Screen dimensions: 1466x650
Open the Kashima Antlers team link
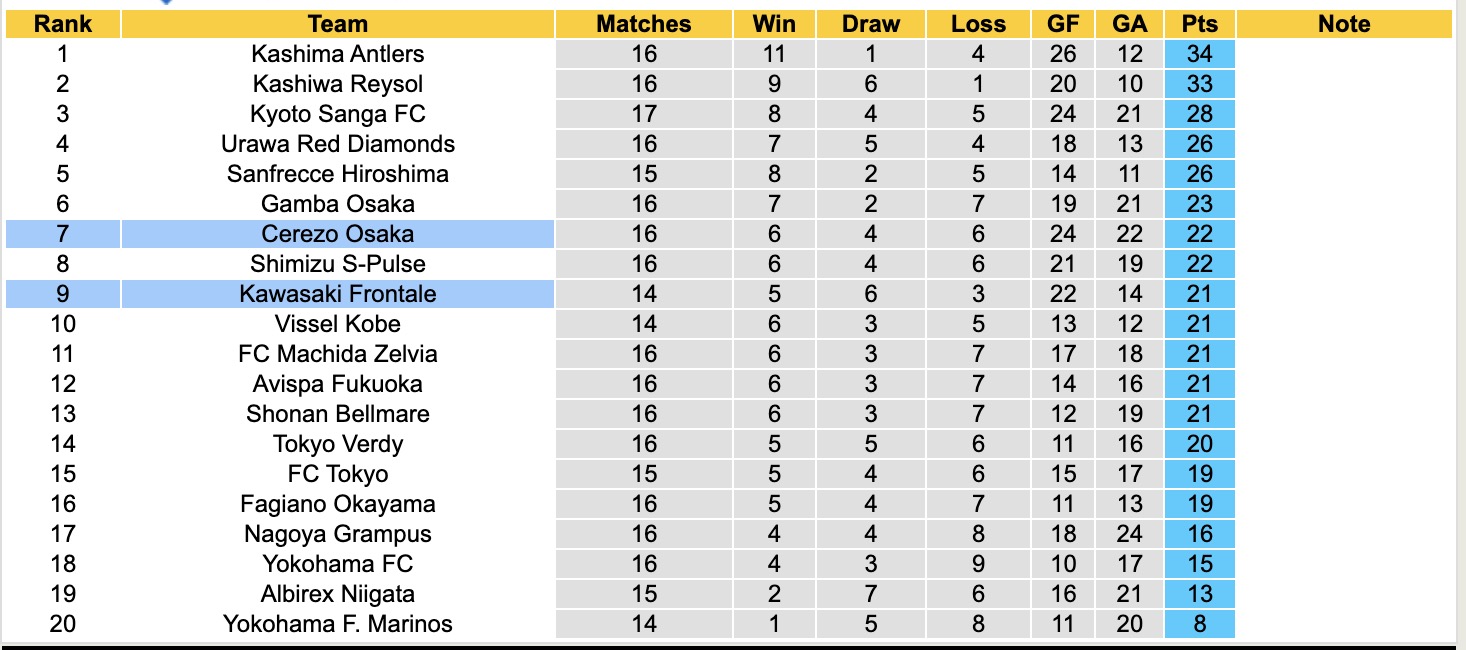[x=338, y=54]
